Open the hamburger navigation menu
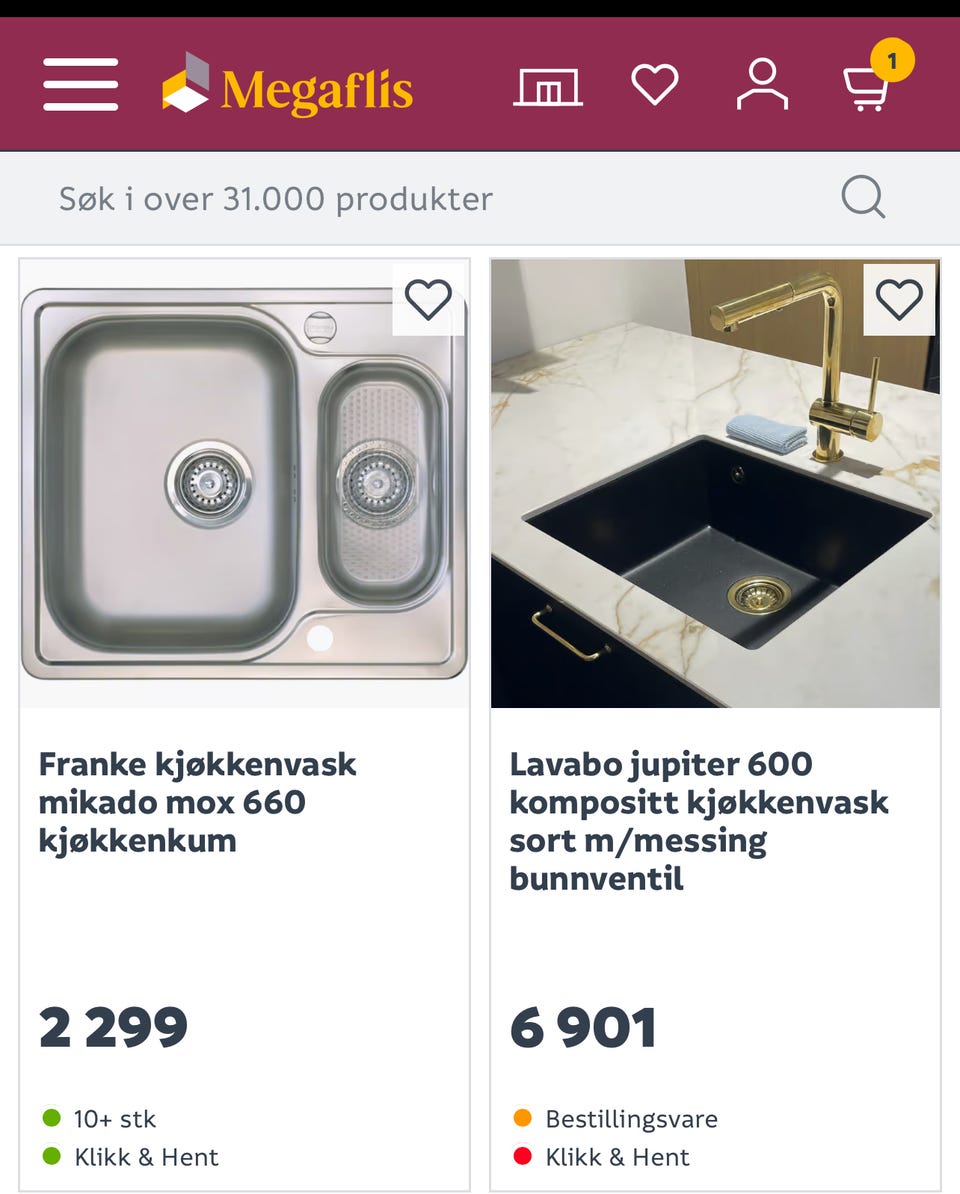Viewport: 960px width, 1194px height. 80,85
